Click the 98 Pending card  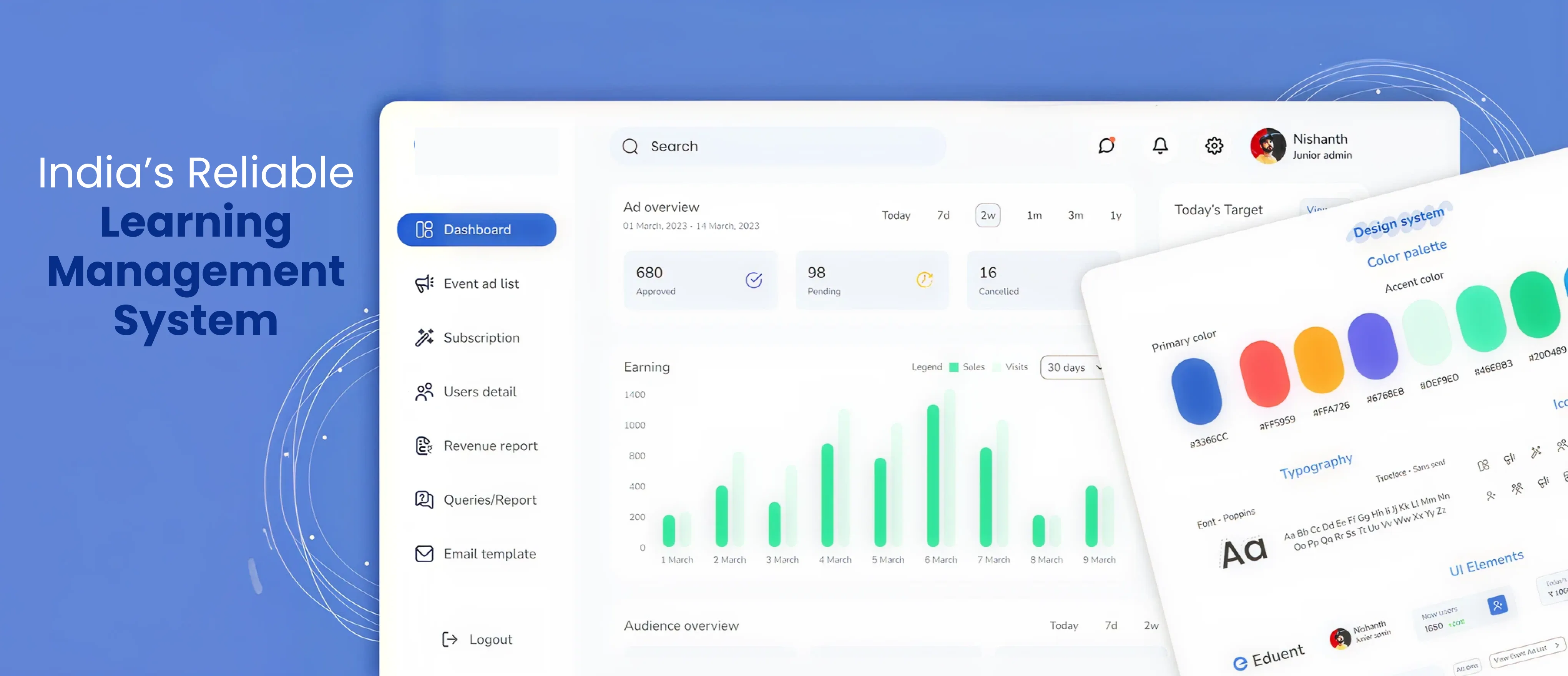tap(872, 280)
